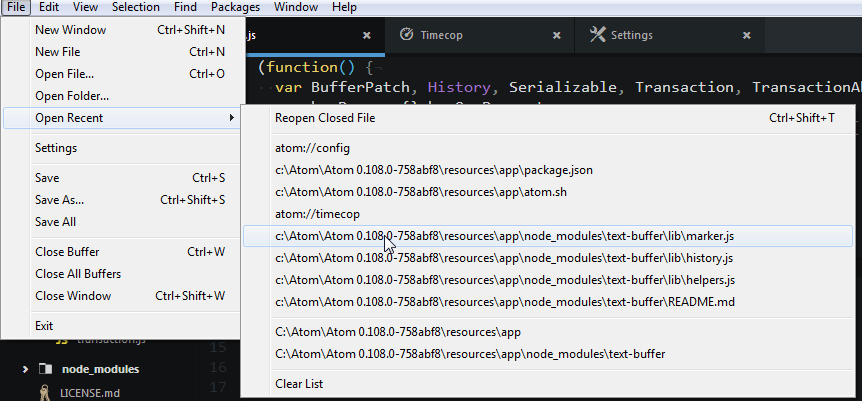Click line number 16 in gutter

(x=218, y=367)
